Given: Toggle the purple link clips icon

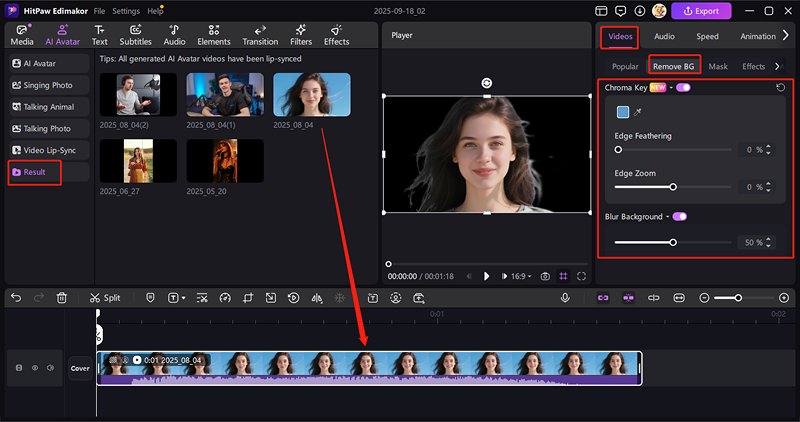Looking at the screenshot, I should coord(603,298).
